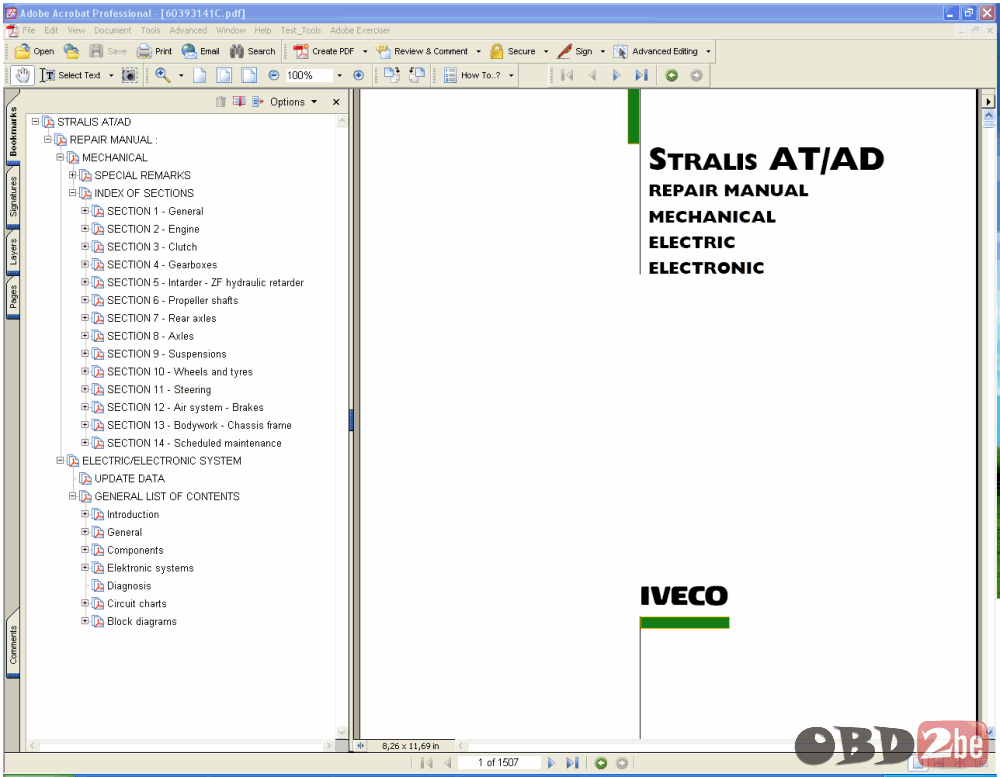Click the Create PDF button

(x=324, y=51)
